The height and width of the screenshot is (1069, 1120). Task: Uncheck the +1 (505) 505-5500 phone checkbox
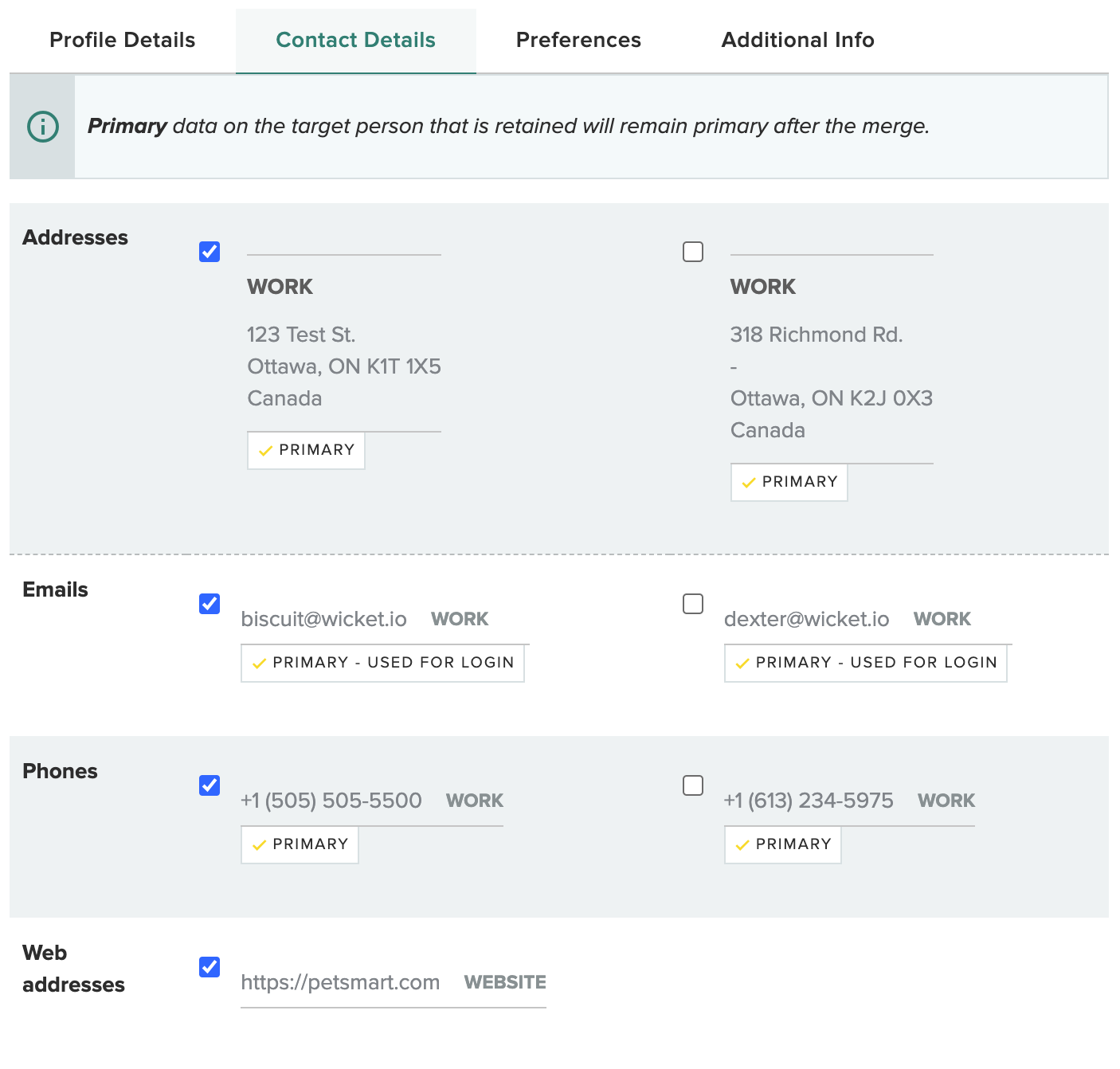click(210, 785)
